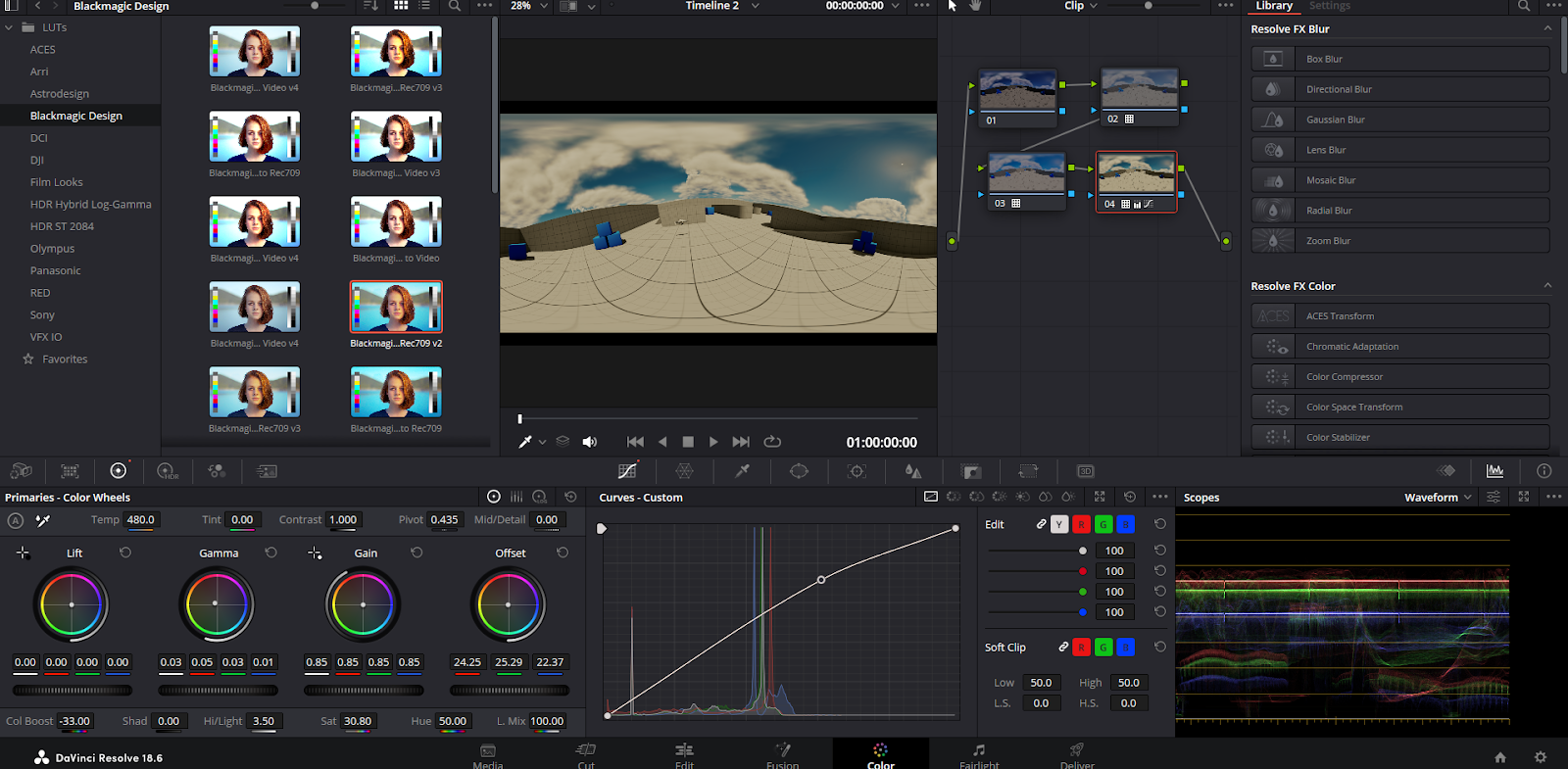Choose the Color Space Transform effect icon
1568x769 pixels.
tap(1273, 408)
